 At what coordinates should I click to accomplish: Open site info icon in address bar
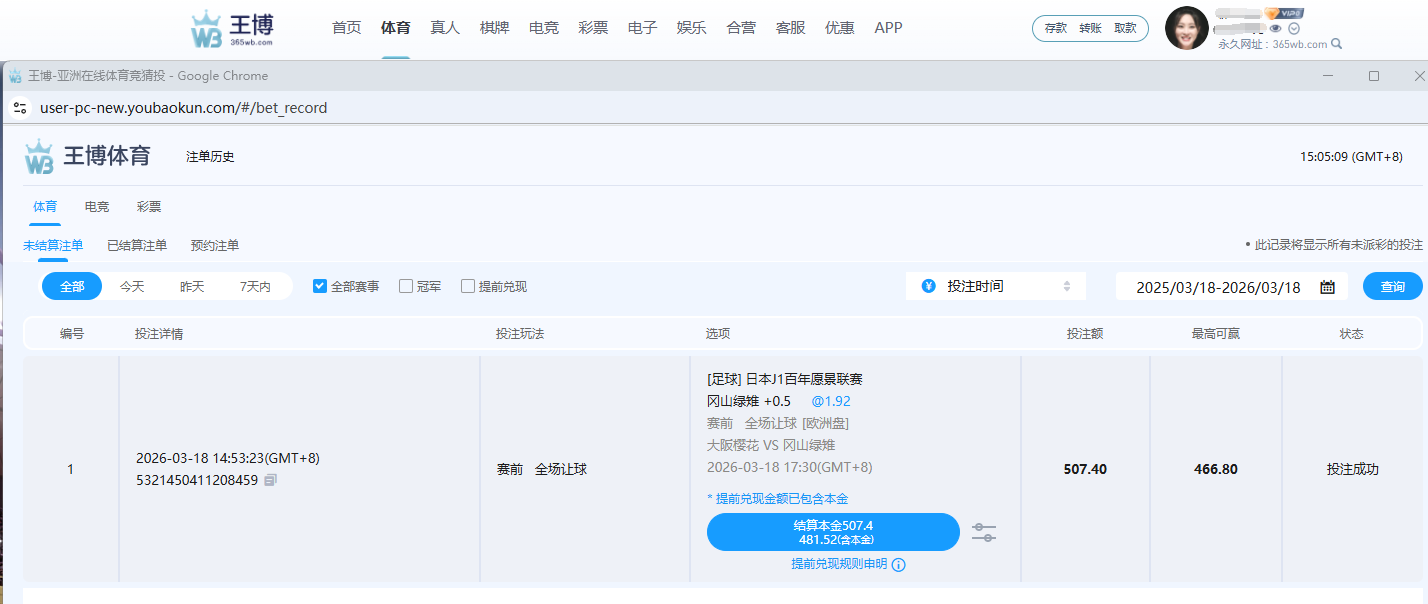[x=20, y=108]
